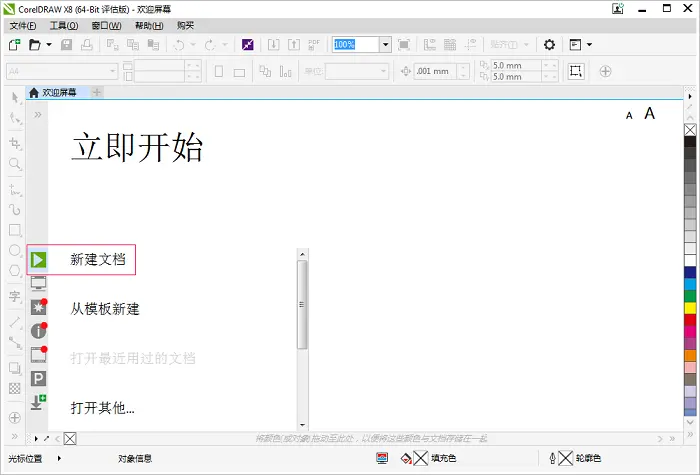
Task: Click the purple Search content icon
Action: [248, 44]
